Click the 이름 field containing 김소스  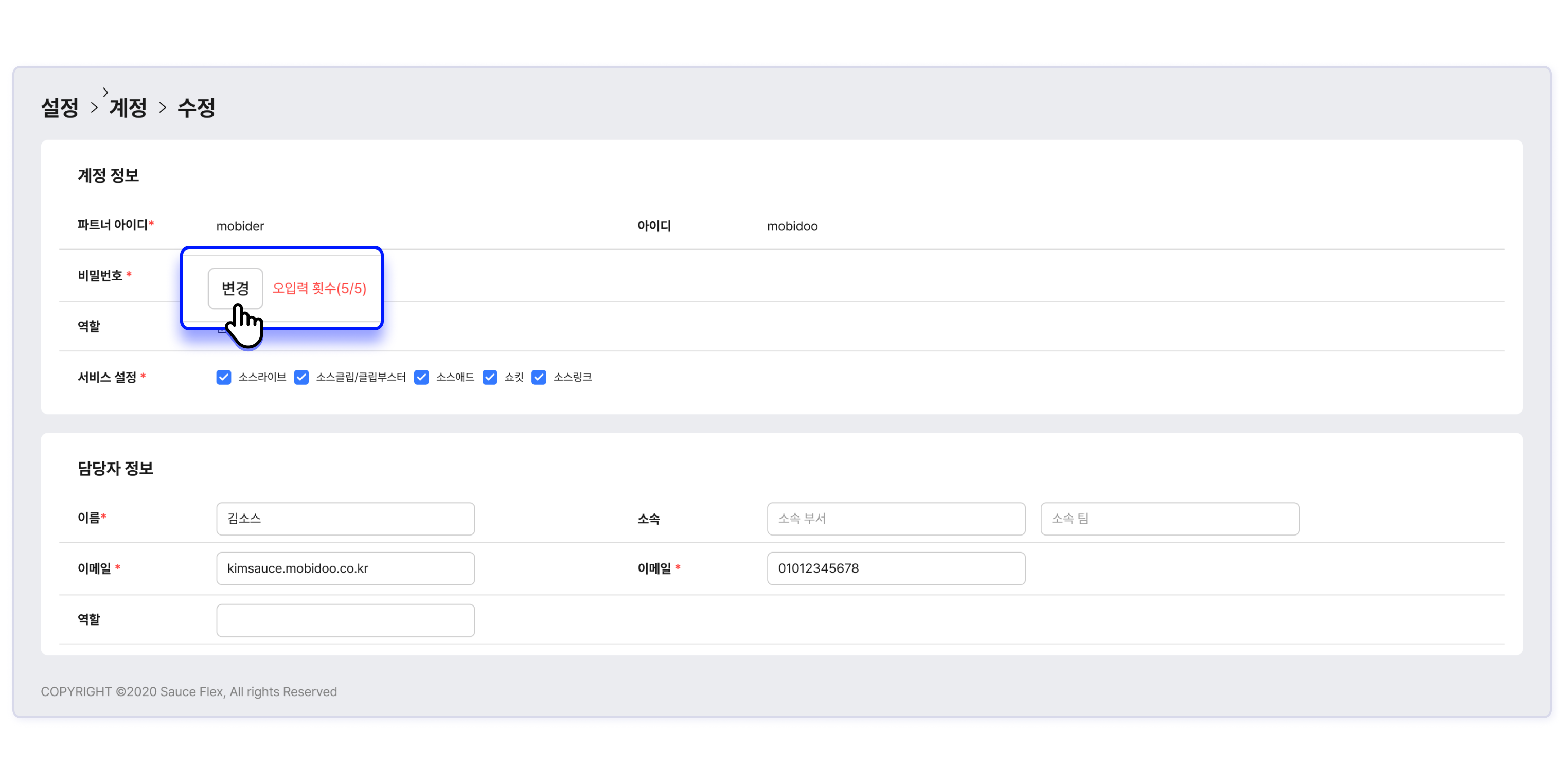[x=345, y=518]
